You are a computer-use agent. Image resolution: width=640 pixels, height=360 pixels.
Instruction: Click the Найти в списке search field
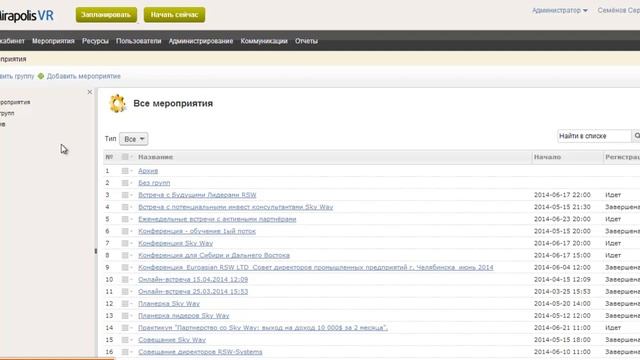594,136
